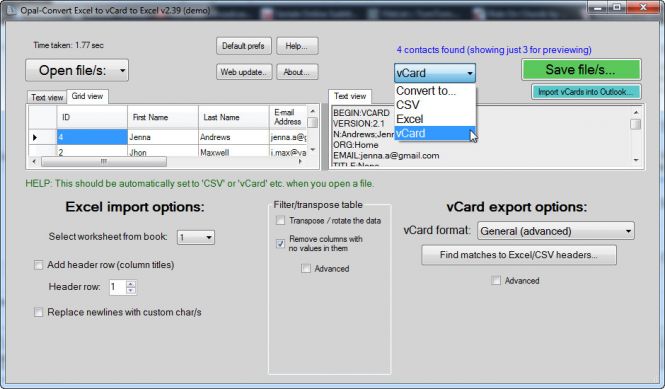Image resolution: width=665 pixels, height=389 pixels.
Task: Click the grid's vertical scroll down arrow
Action: click(313, 150)
